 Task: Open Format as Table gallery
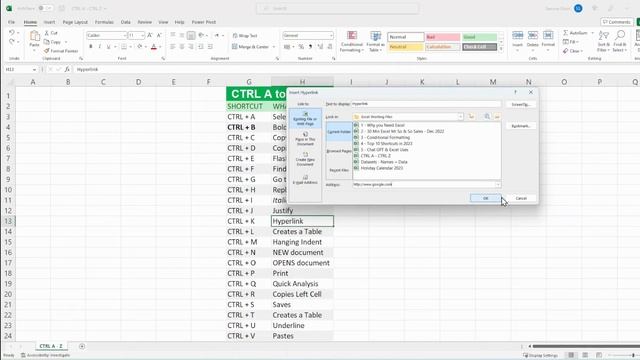(375, 41)
